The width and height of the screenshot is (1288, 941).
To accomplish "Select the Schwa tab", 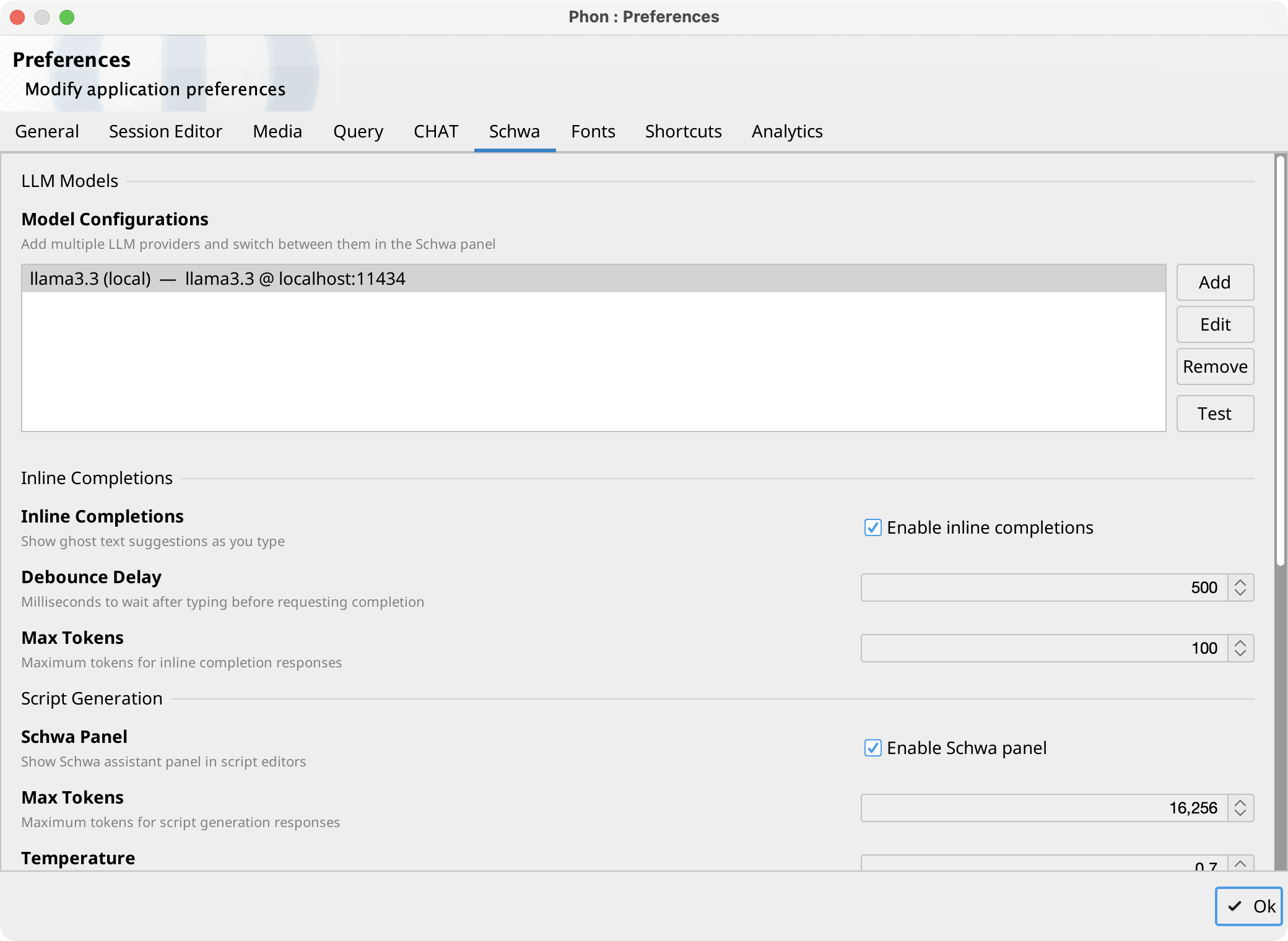I will 515,131.
